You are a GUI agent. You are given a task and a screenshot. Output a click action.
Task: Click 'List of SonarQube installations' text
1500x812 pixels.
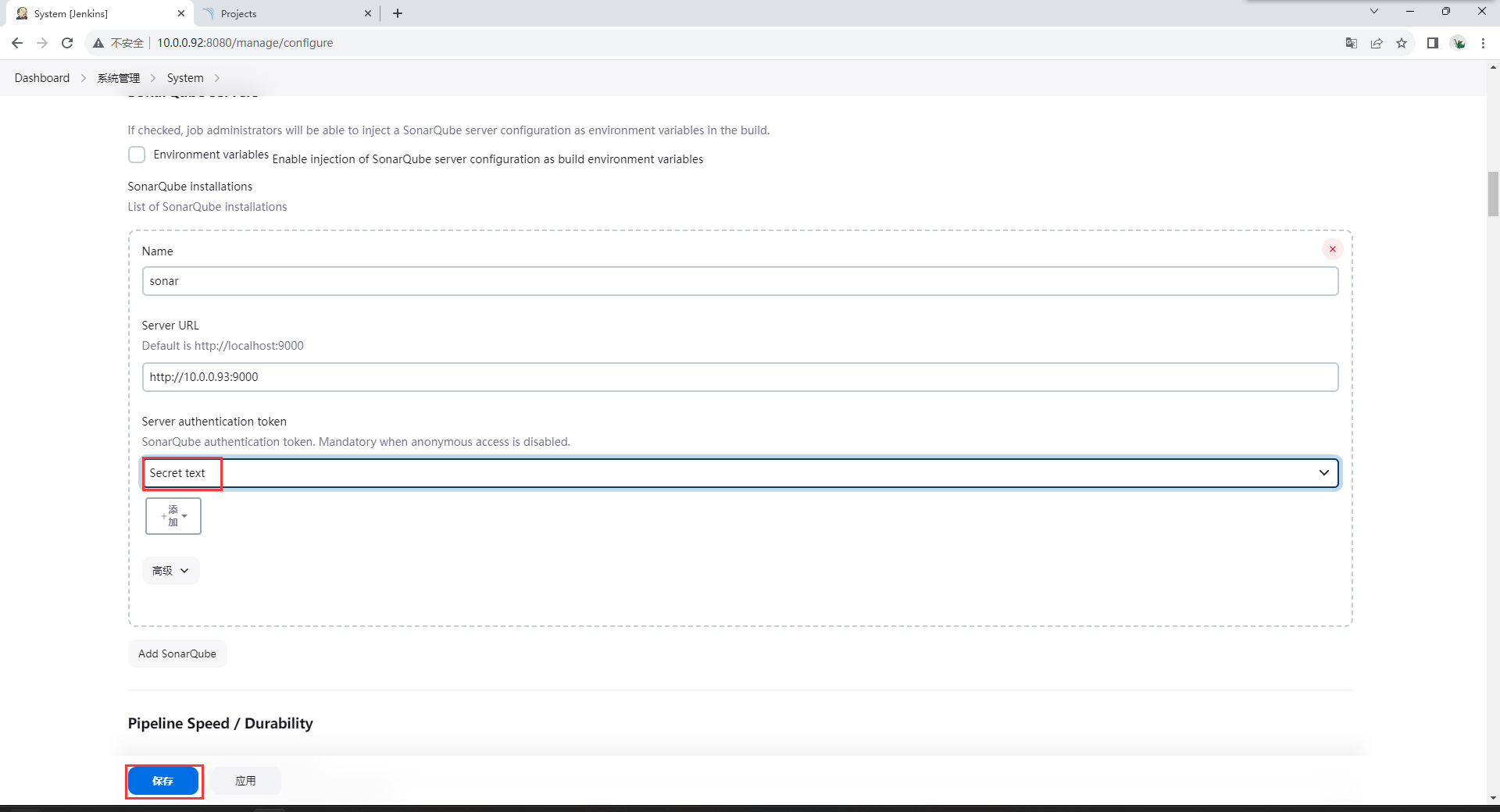tap(207, 207)
